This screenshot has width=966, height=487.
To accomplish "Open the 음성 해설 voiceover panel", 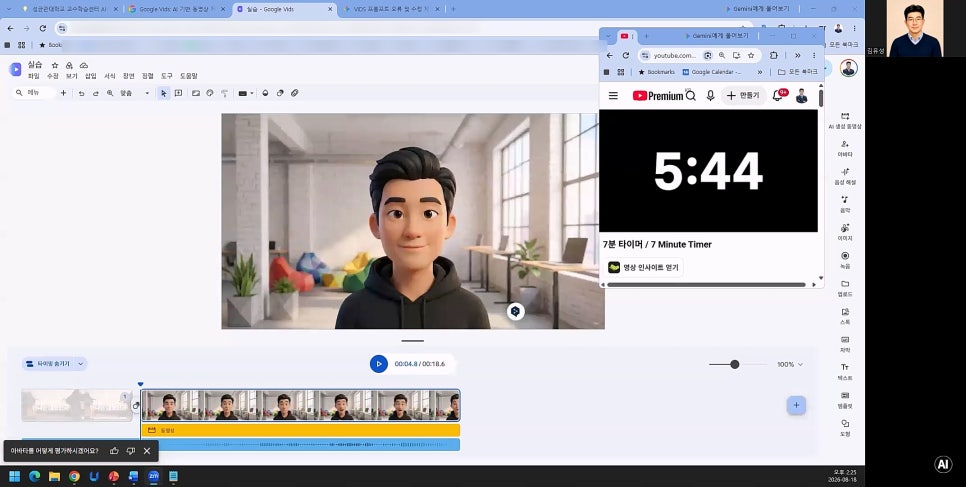I will [845, 176].
